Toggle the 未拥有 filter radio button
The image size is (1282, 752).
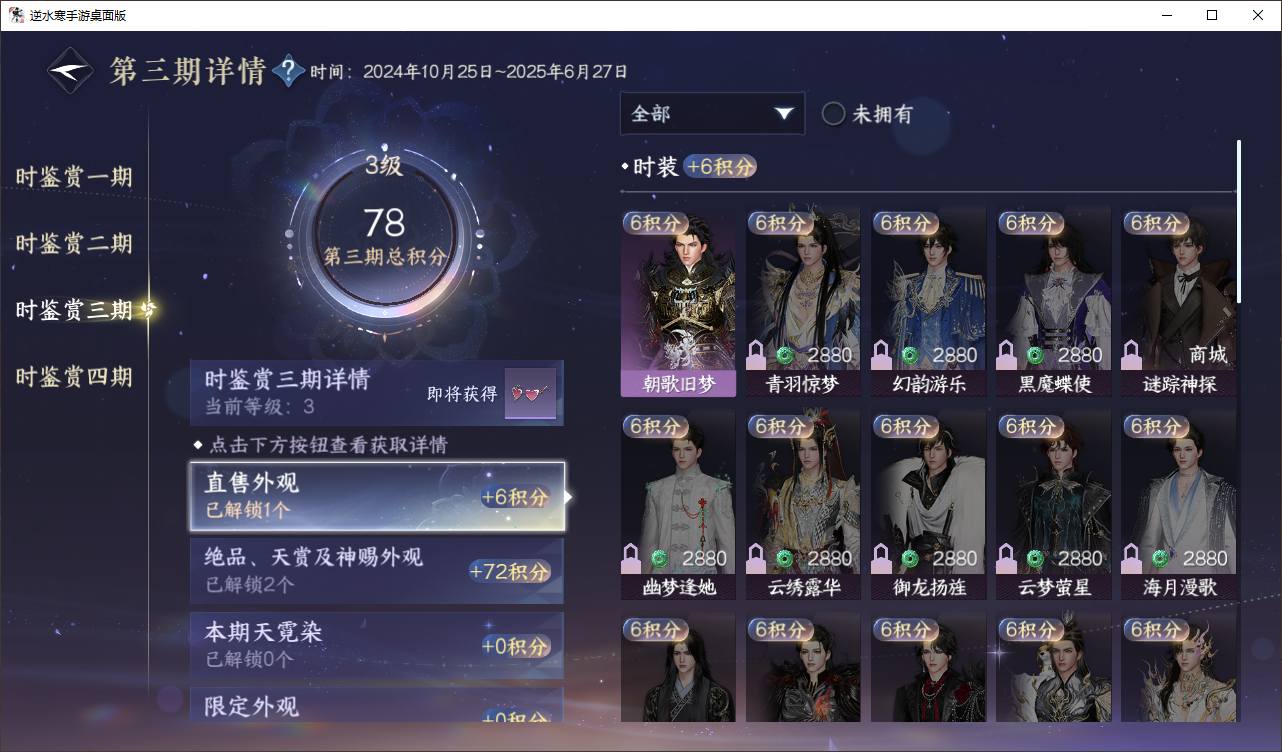833,114
